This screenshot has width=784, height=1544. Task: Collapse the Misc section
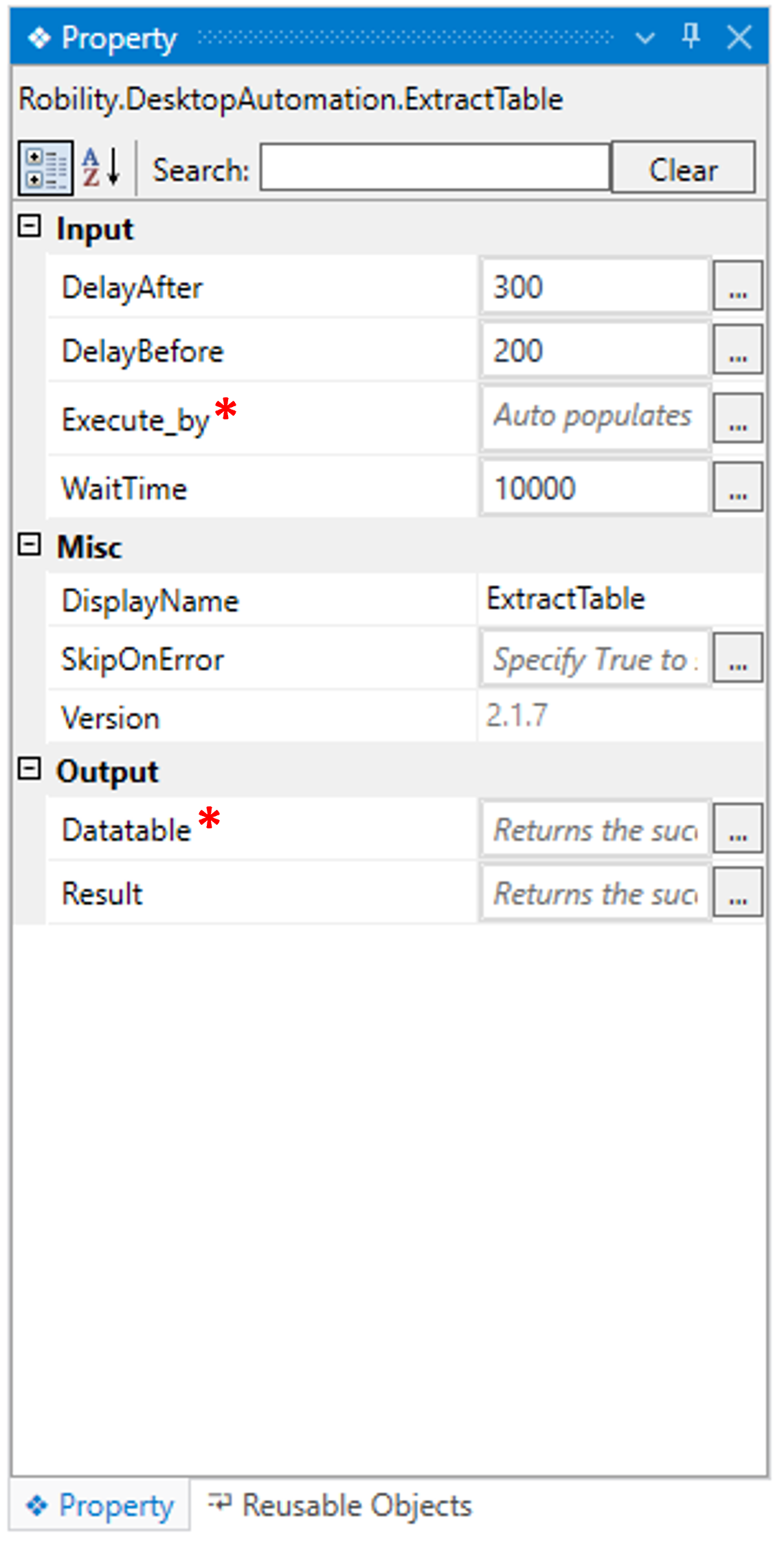point(29,545)
